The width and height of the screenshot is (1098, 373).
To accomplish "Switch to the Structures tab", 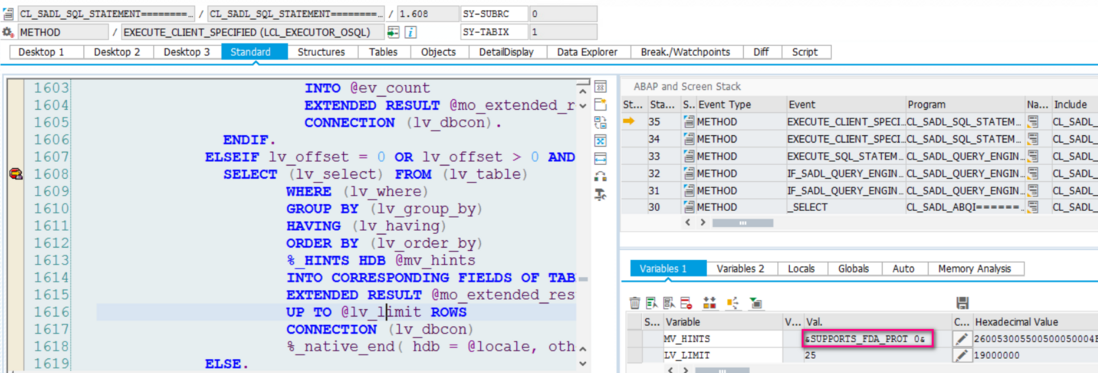I will click(x=321, y=52).
